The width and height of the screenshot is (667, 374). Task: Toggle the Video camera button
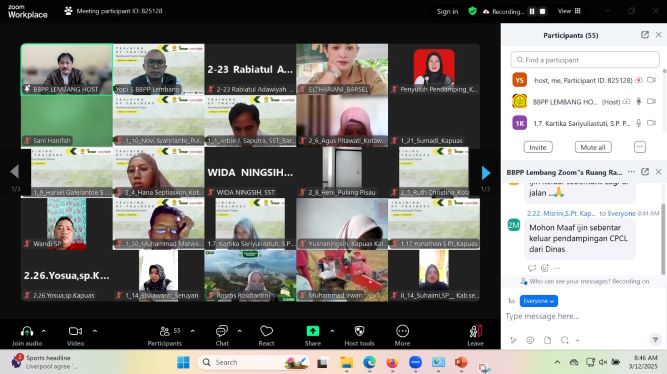click(x=75, y=331)
